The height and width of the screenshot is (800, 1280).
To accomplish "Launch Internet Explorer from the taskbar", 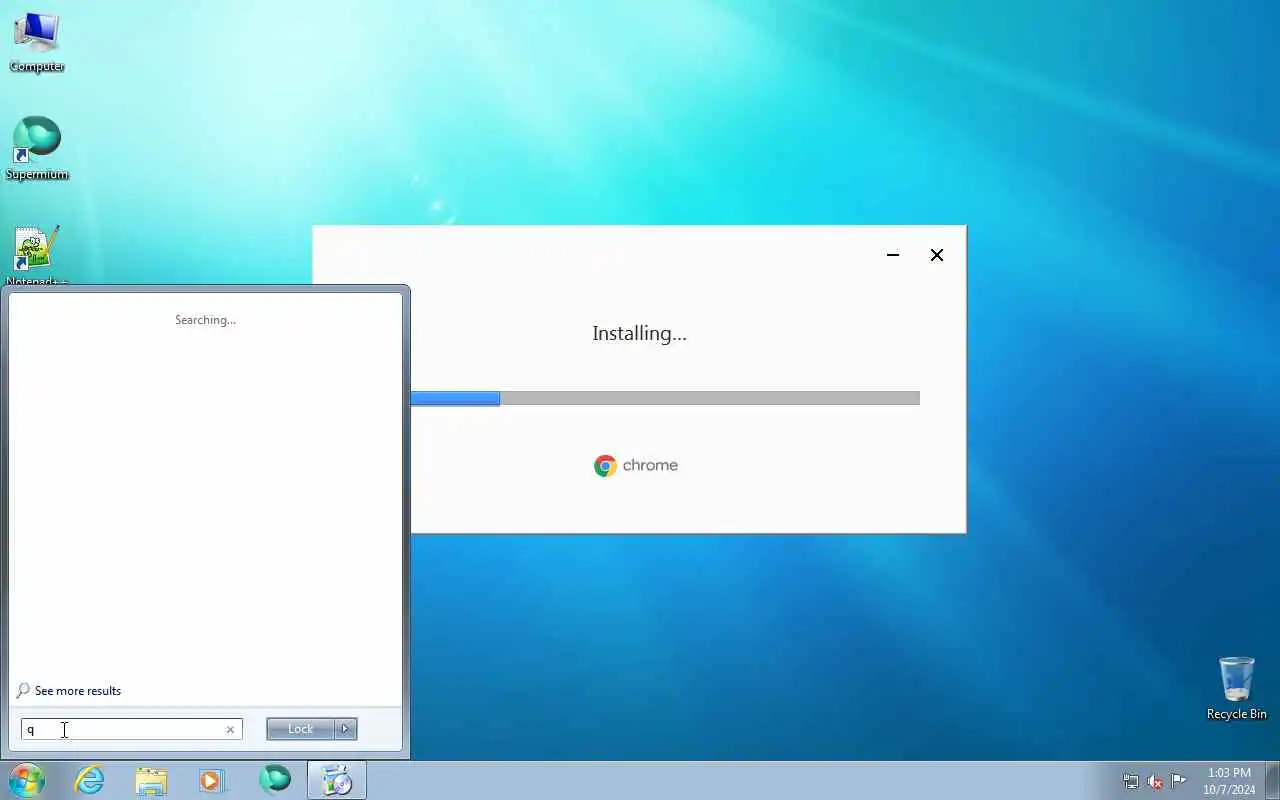I will (90, 780).
